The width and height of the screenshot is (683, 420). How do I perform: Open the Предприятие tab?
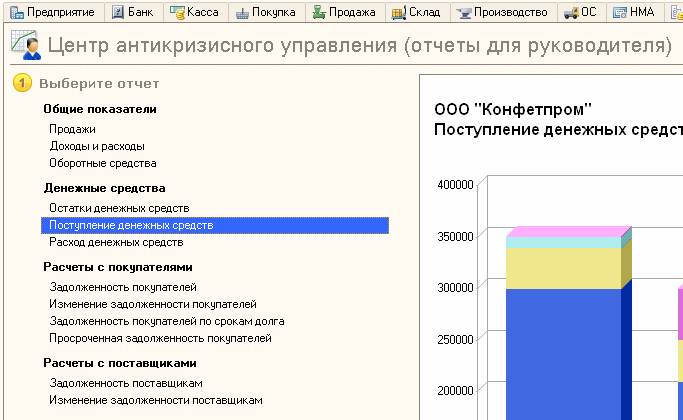(53, 12)
